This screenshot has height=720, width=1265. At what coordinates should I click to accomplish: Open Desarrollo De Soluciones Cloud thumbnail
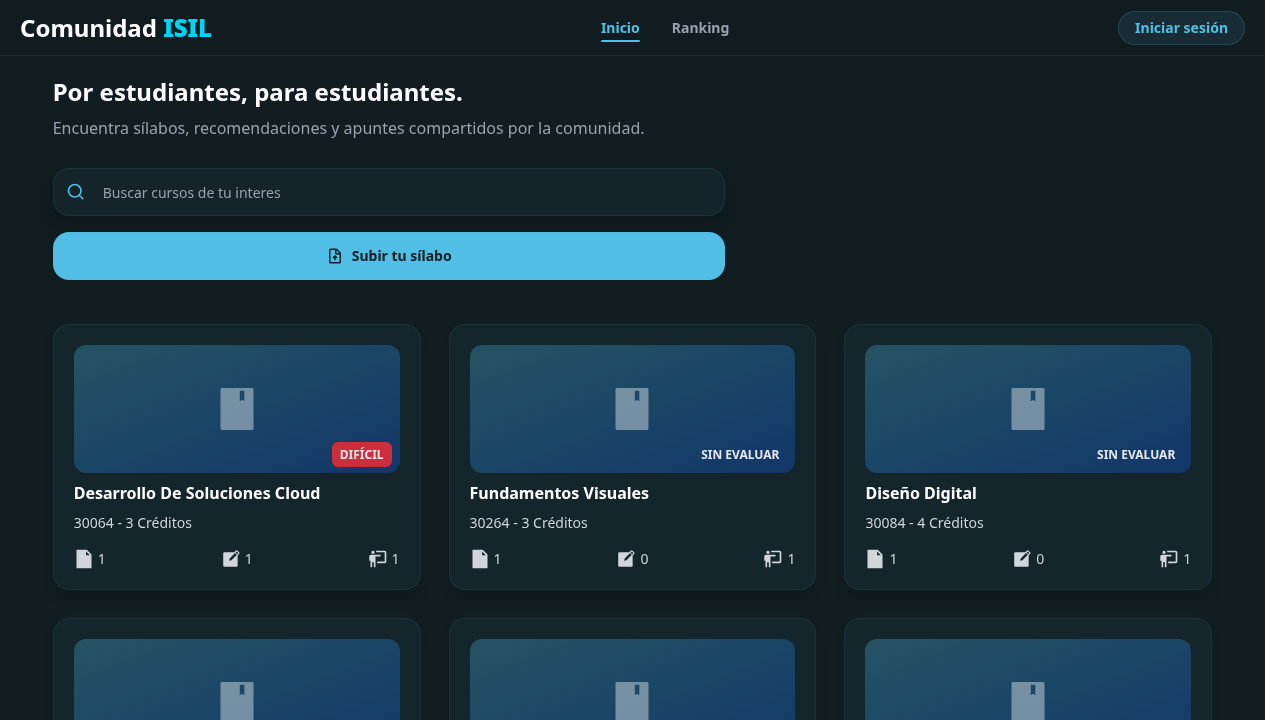[237, 409]
